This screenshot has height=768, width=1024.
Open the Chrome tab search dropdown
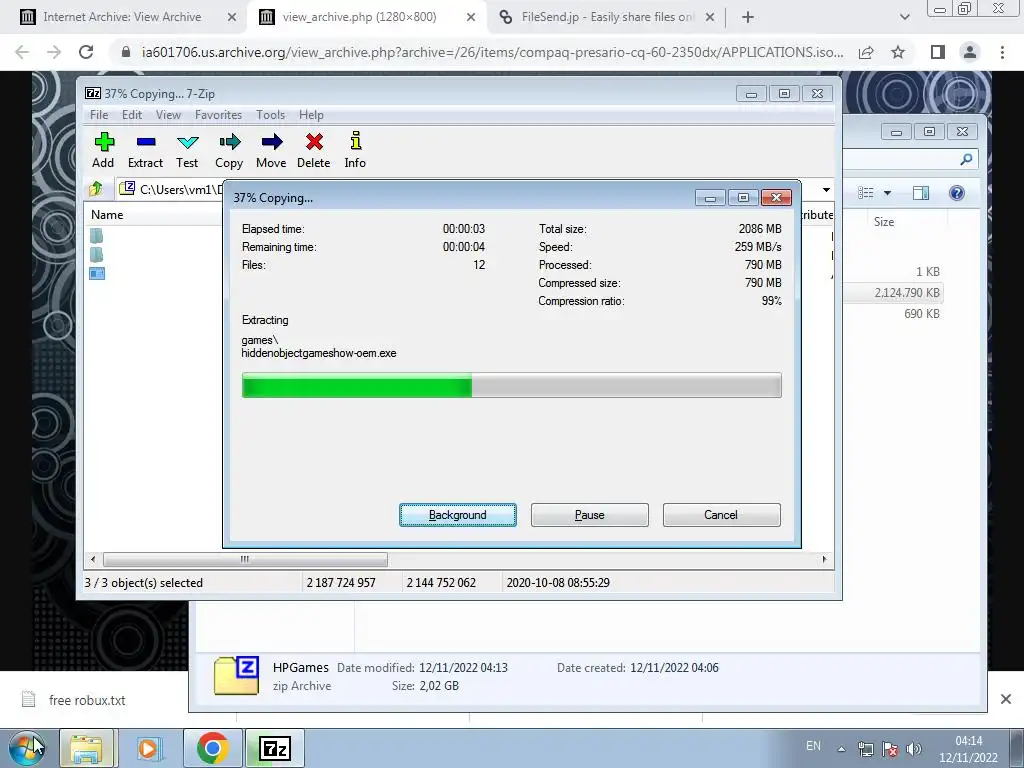pos(904,17)
